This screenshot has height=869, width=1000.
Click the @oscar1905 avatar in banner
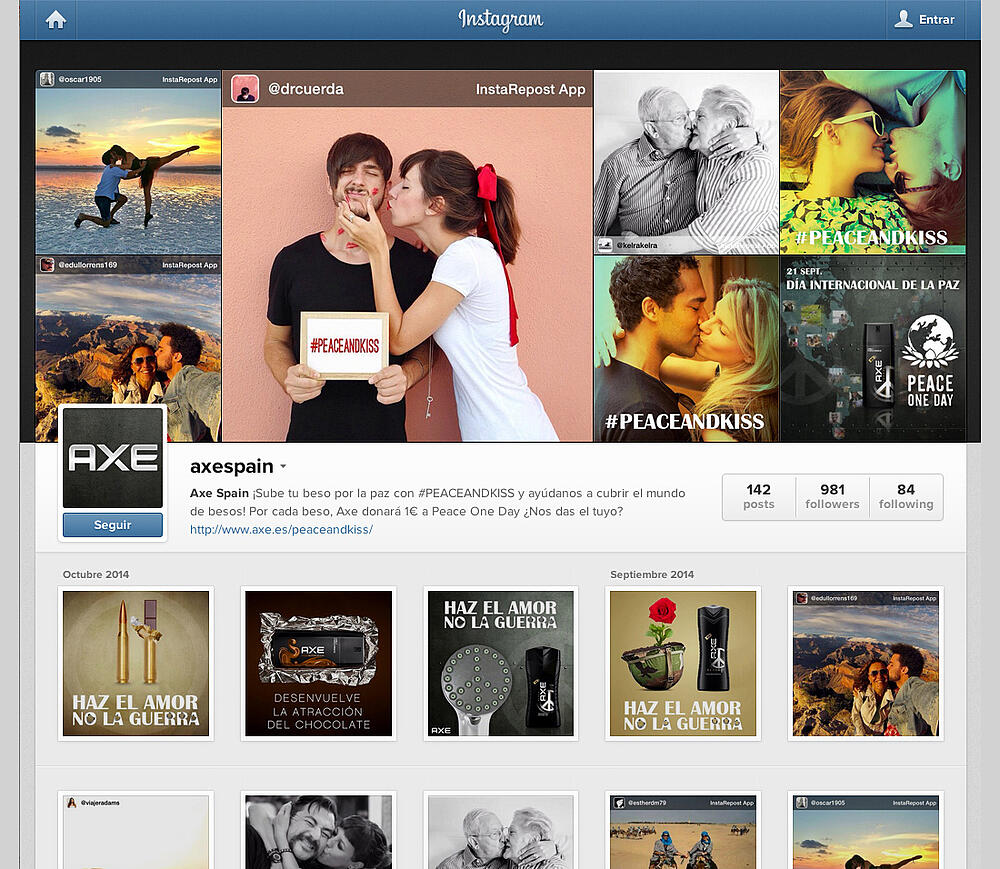click(47, 79)
